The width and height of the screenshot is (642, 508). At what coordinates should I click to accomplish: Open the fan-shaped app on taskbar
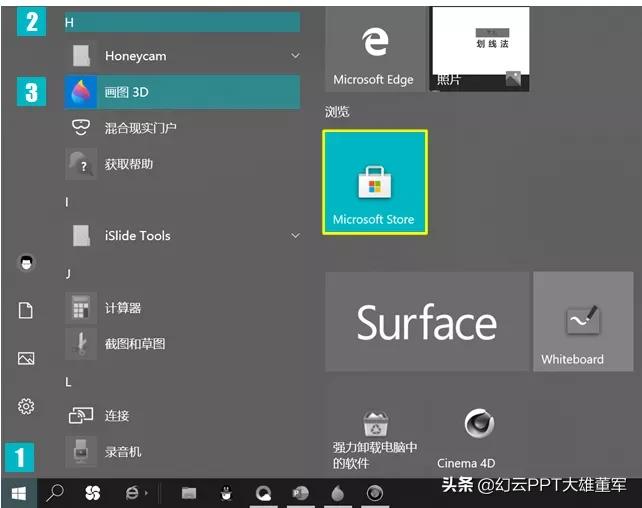click(x=93, y=493)
